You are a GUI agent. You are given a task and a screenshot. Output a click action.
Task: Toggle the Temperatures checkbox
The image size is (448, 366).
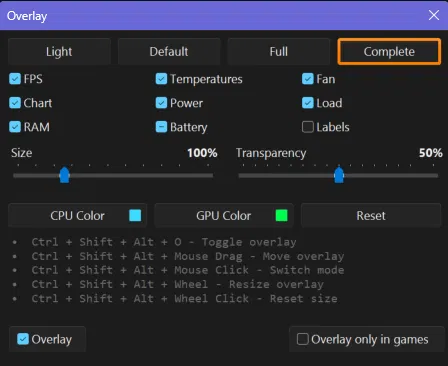tap(161, 79)
